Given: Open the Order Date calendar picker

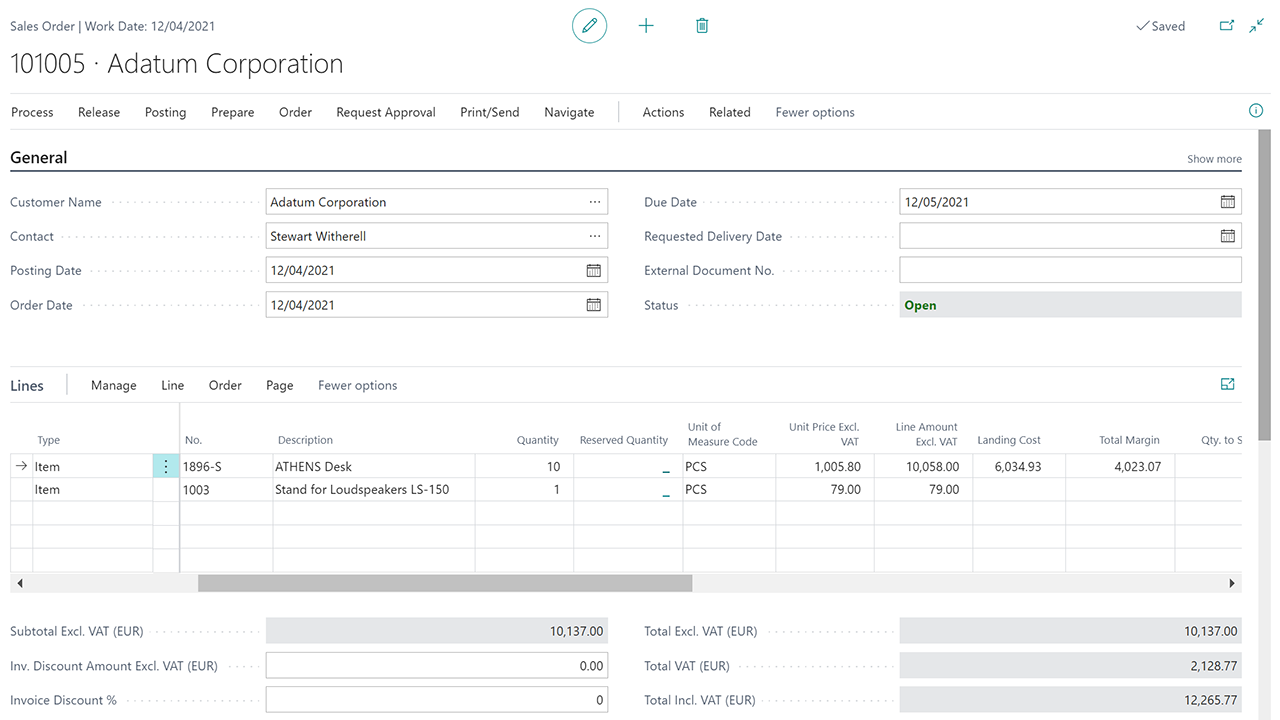Looking at the screenshot, I should [594, 305].
